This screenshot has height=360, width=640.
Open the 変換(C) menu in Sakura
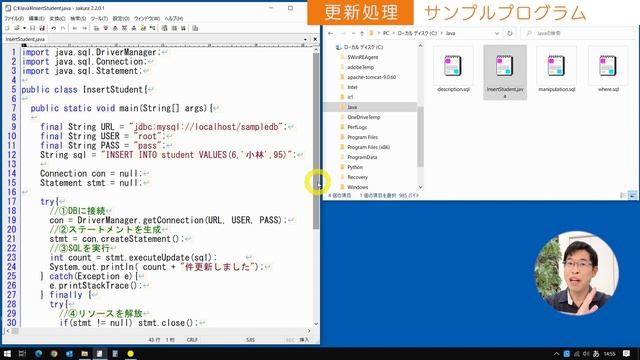coord(57,18)
